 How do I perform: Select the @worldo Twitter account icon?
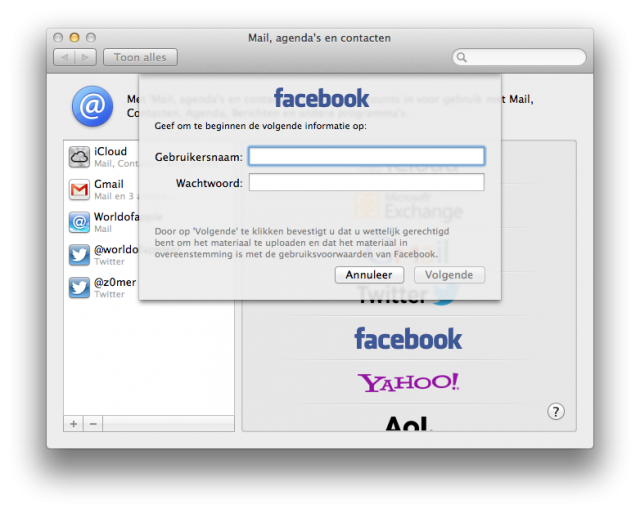79,255
